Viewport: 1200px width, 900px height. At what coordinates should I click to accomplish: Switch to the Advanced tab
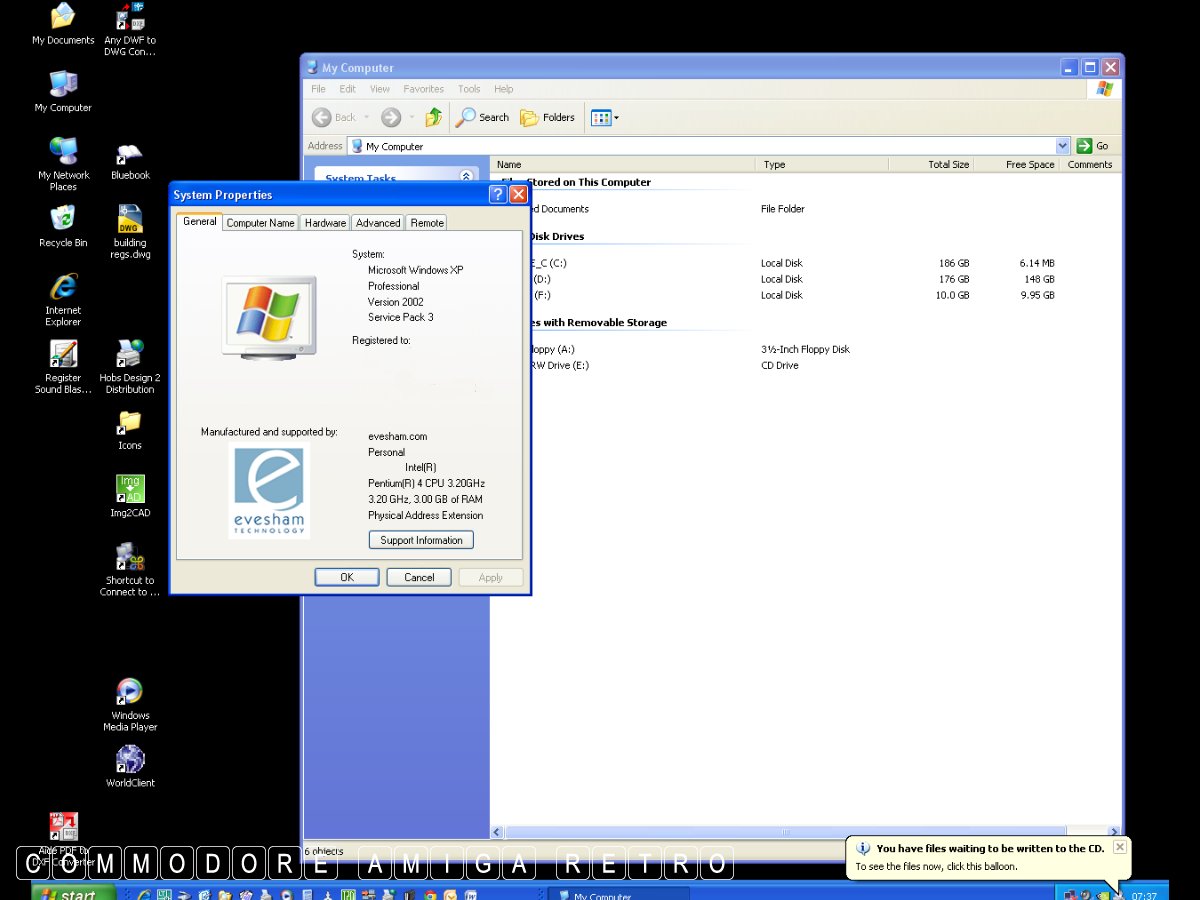click(378, 223)
